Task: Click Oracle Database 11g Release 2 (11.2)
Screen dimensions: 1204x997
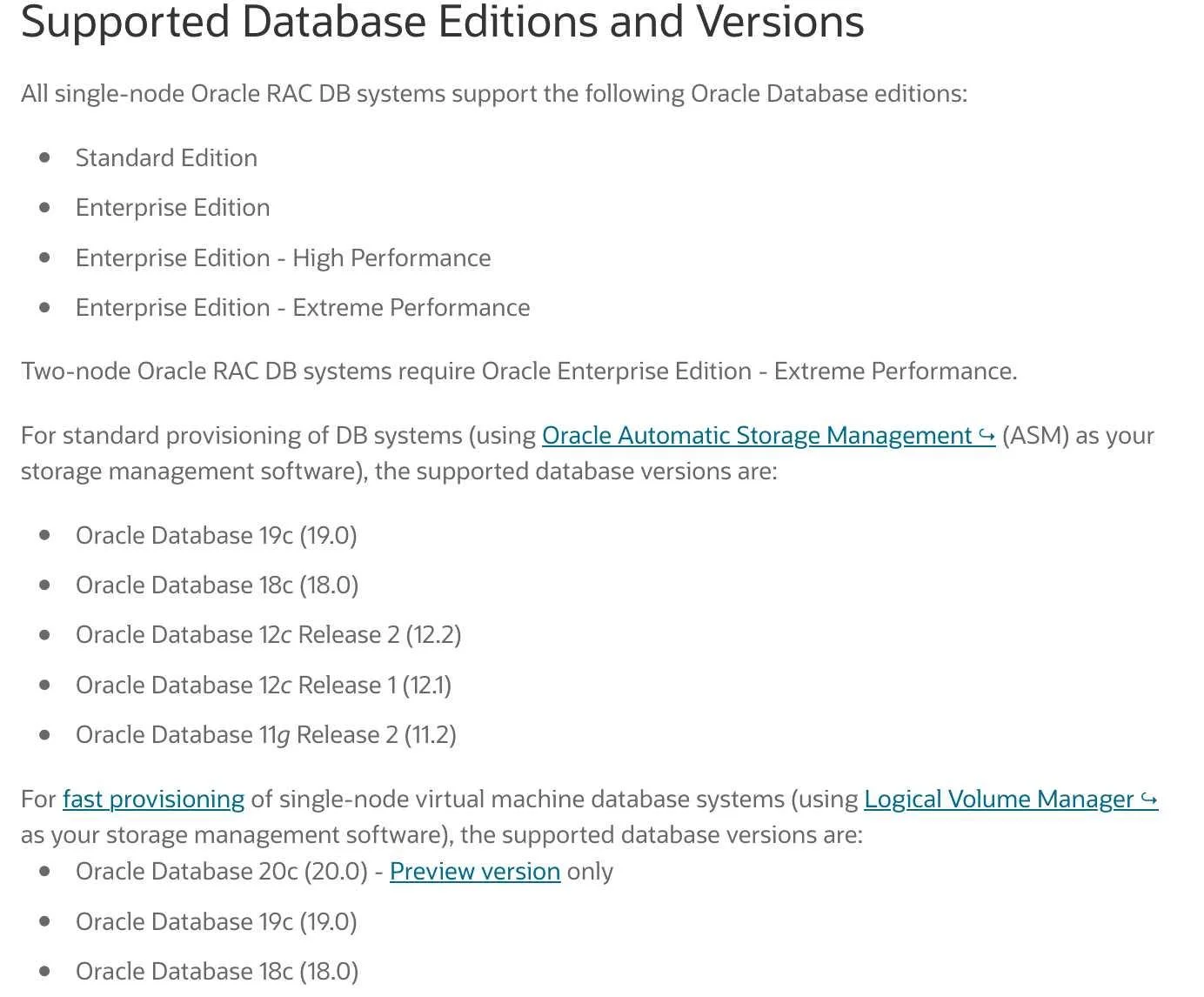Action: [265, 734]
